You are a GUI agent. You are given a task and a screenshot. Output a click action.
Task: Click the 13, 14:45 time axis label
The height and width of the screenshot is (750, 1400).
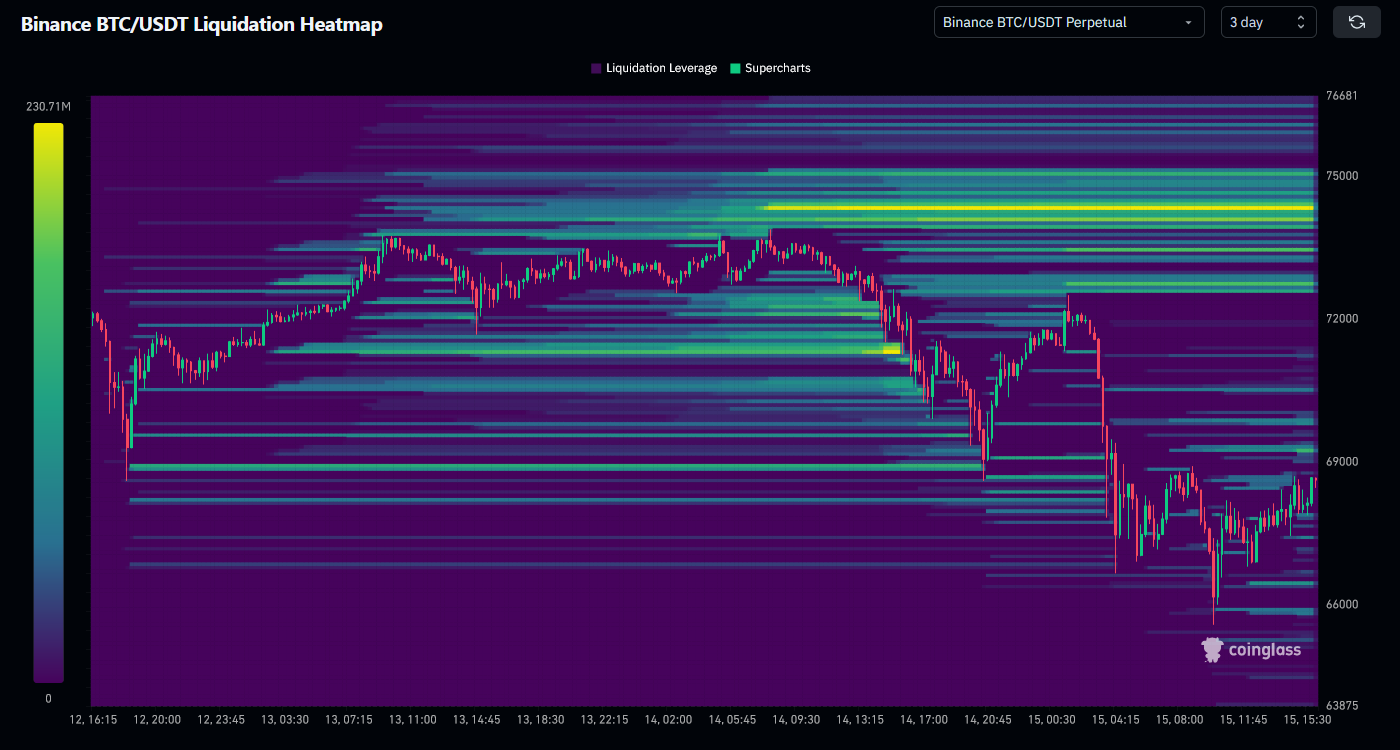[x=477, y=720]
